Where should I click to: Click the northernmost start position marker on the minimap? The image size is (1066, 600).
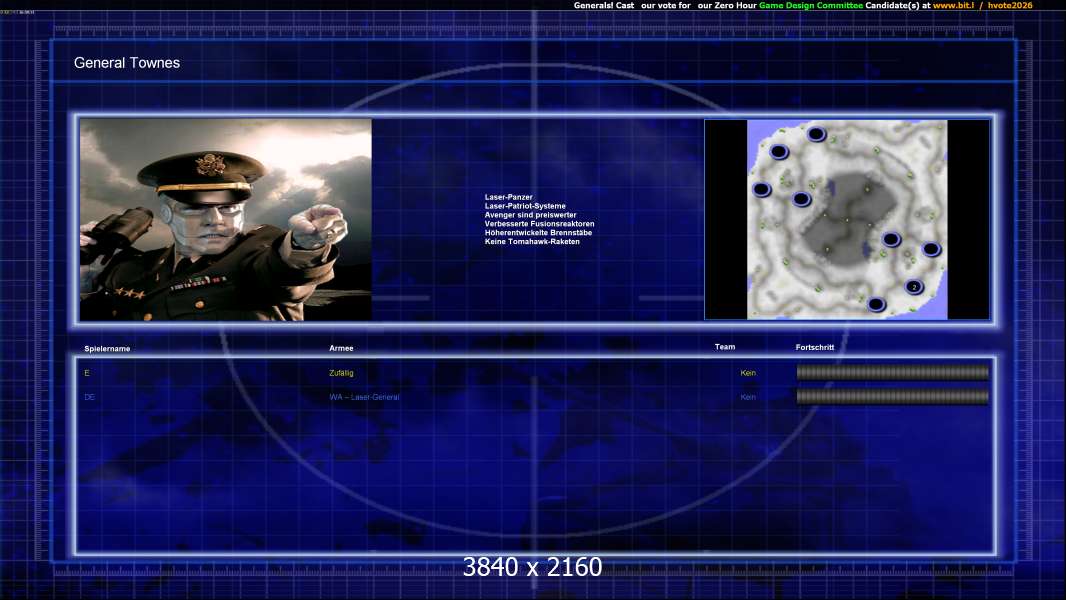816,134
